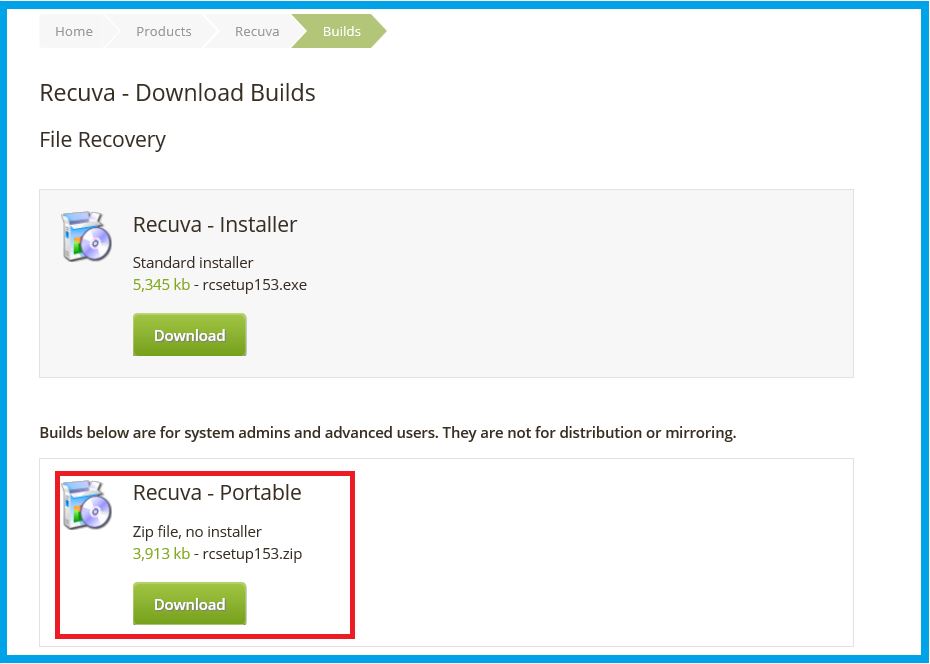Image resolution: width=930 pixels, height=664 pixels.
Task: Click the "Zip file, no installer" description
Action: [x=197, y=532]
